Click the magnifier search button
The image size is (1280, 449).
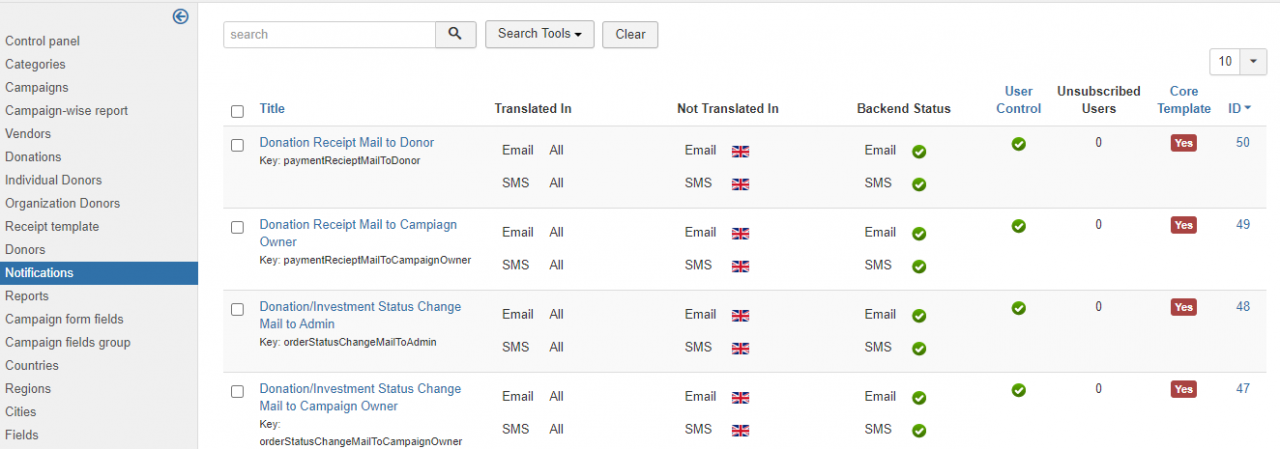tap(455, 34)
